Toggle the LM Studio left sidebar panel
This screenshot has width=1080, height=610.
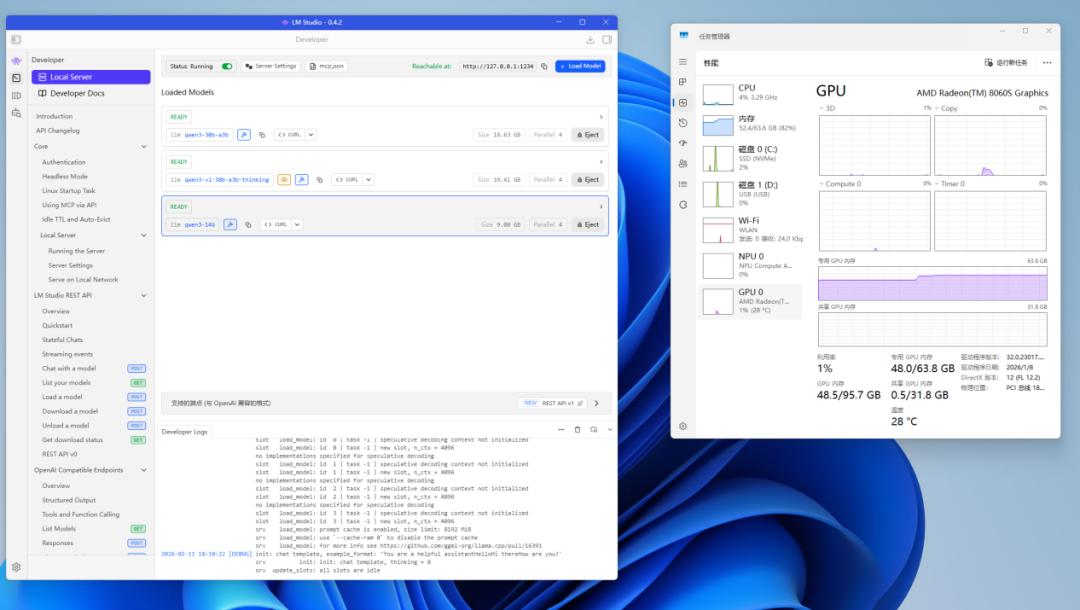pos(16,40)
